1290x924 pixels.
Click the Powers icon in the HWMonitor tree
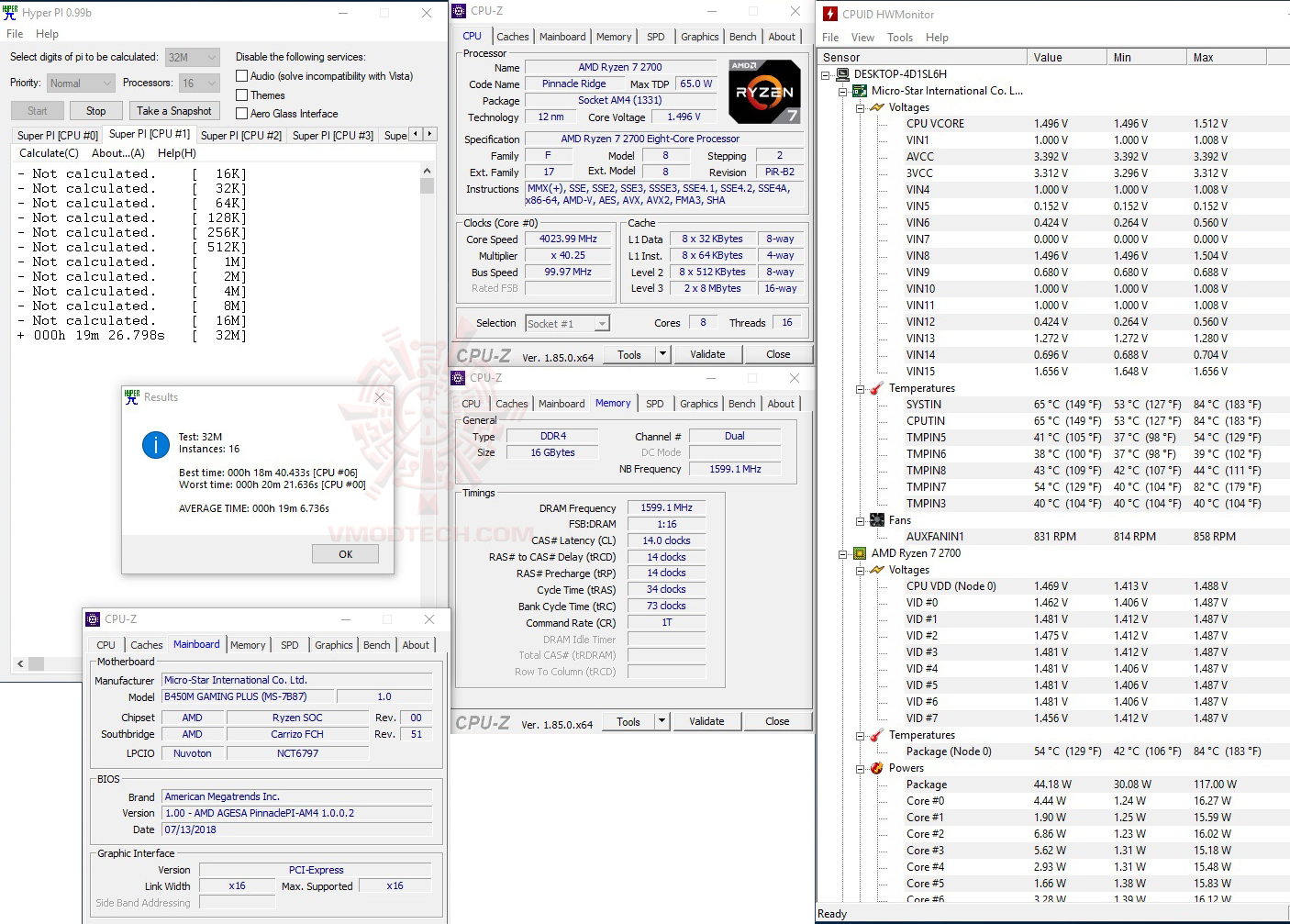[877, 768]
